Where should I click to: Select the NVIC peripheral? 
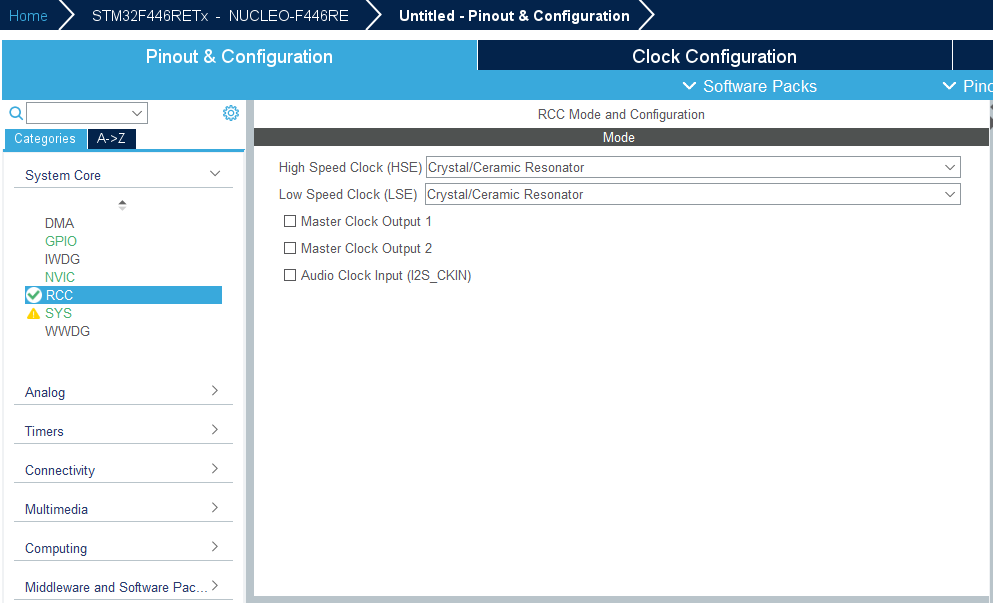pos(59,277)
